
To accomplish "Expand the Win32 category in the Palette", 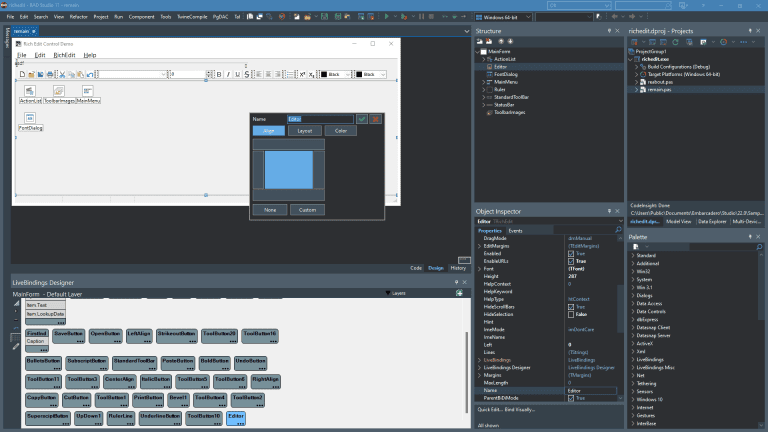I will pos(633,271).
